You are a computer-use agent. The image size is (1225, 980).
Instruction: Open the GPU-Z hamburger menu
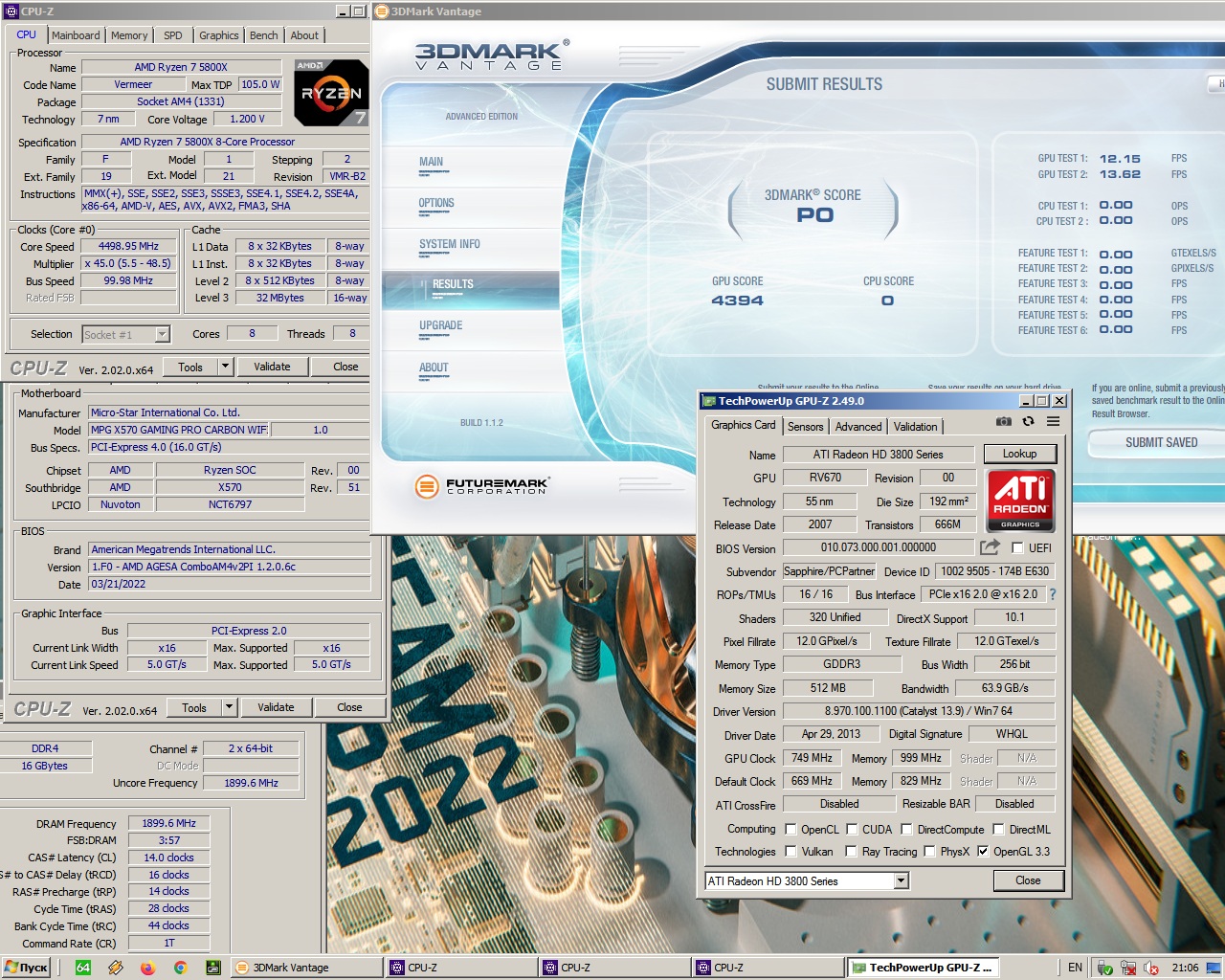click(x=1053, y=421)
